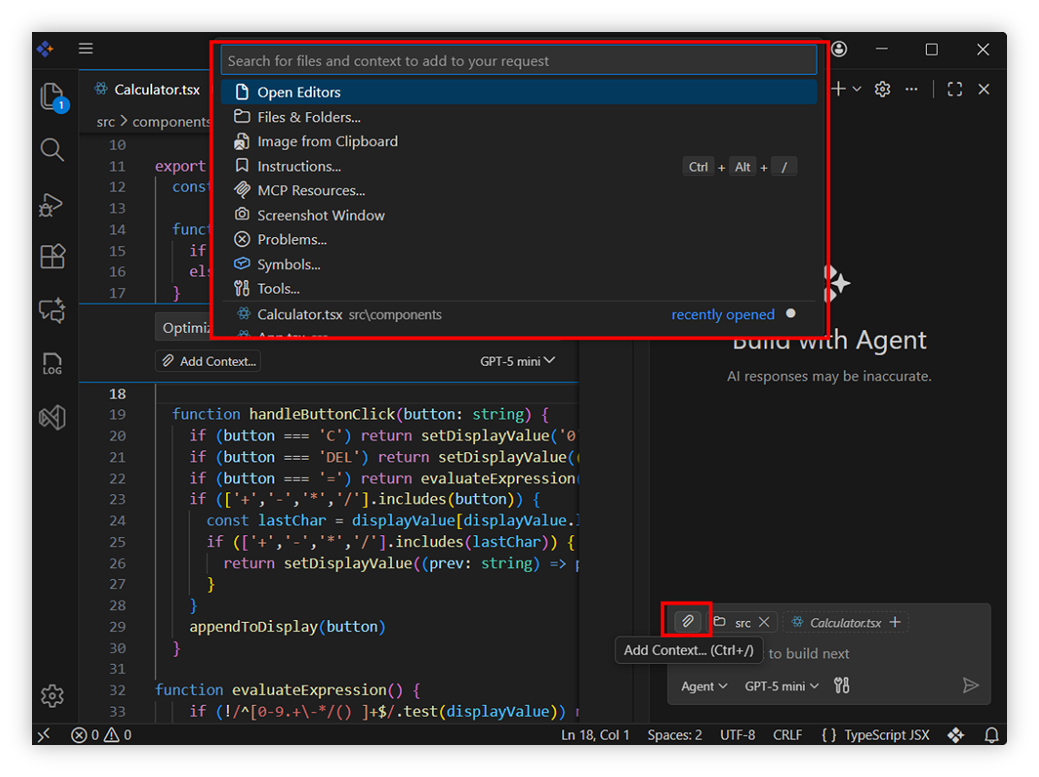Open Manage settings gear in activity bar
Image resolution: width=1039 pixels, height=777 pixels.
[x=52, y=696]
